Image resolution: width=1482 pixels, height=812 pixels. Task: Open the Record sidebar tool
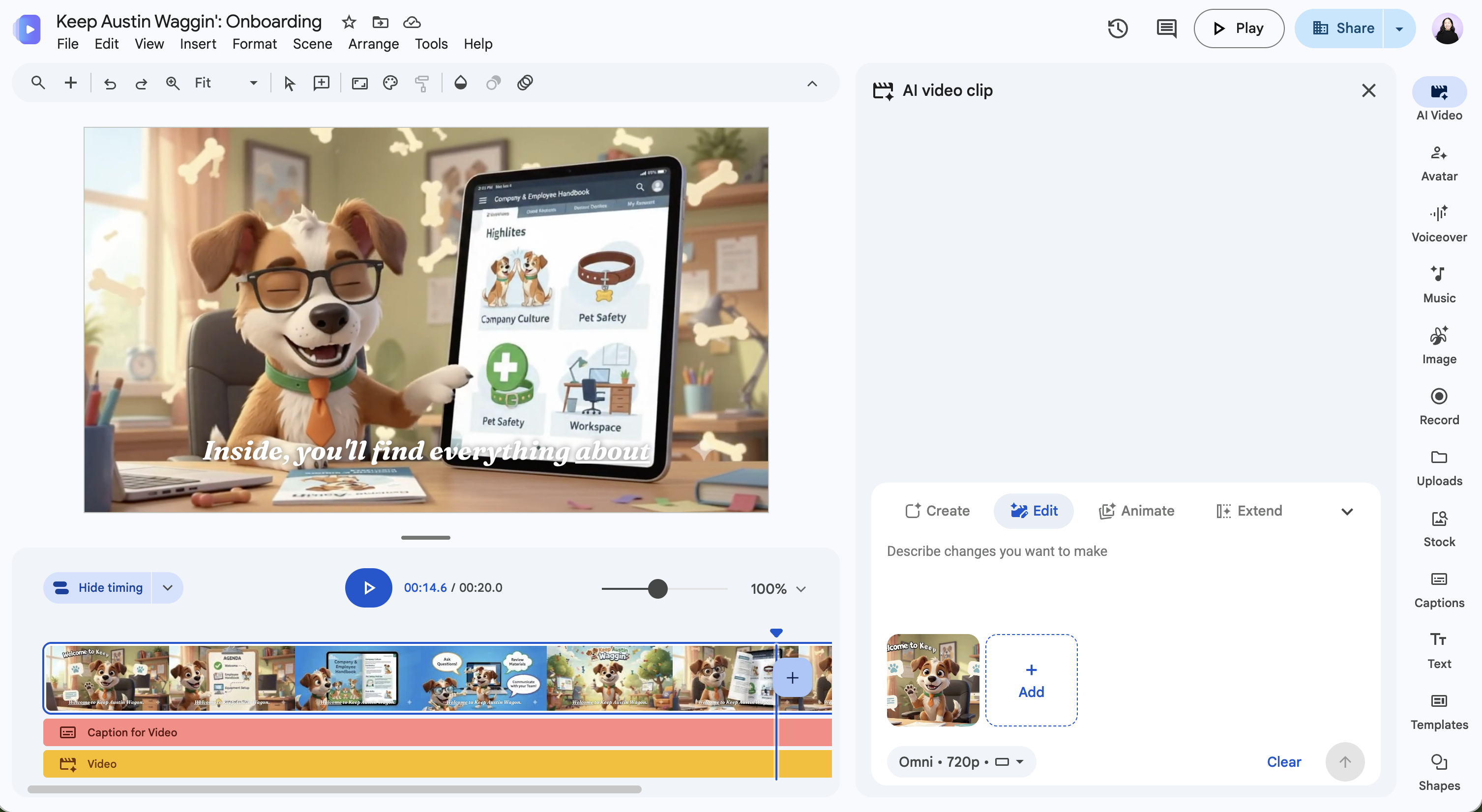point(1439,407)
